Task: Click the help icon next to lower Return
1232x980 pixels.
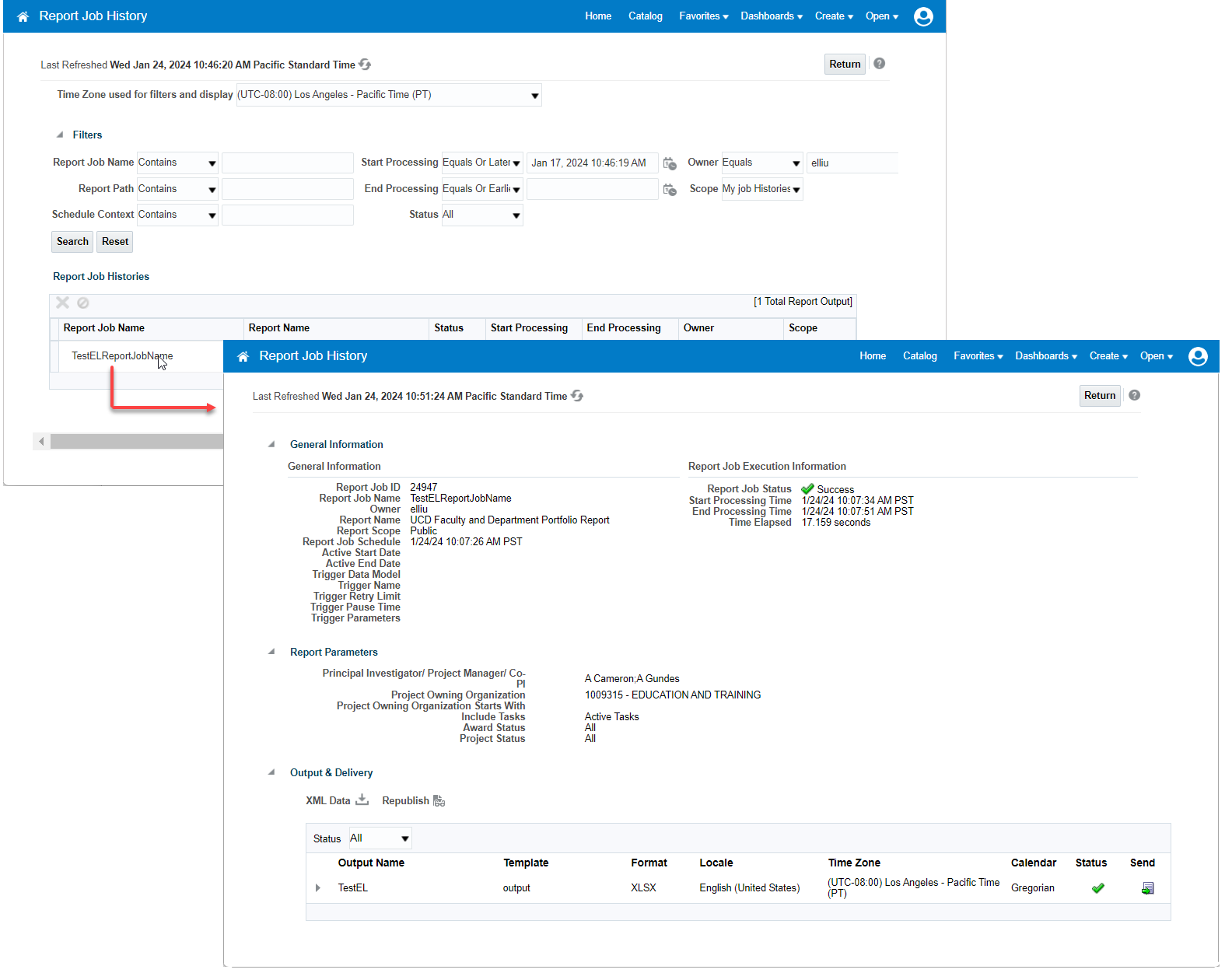Action: pos(1135,395)
